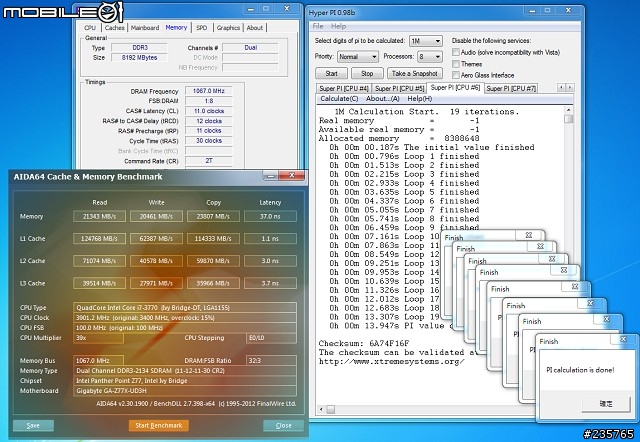Screen dimensions: 640x442
Task: Enable the Audio service disable checkbox
Action: click(456, 52)
